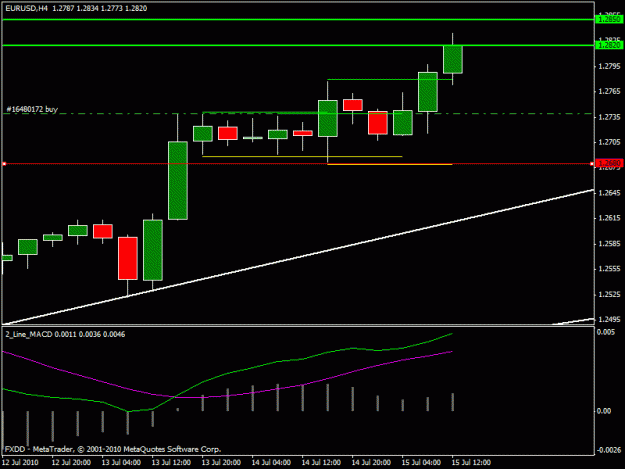Image resolution: width=625 pixels, height=469 pixels.
Task: Click the MACD -0.0026 scale value
Action: (608, 450)
